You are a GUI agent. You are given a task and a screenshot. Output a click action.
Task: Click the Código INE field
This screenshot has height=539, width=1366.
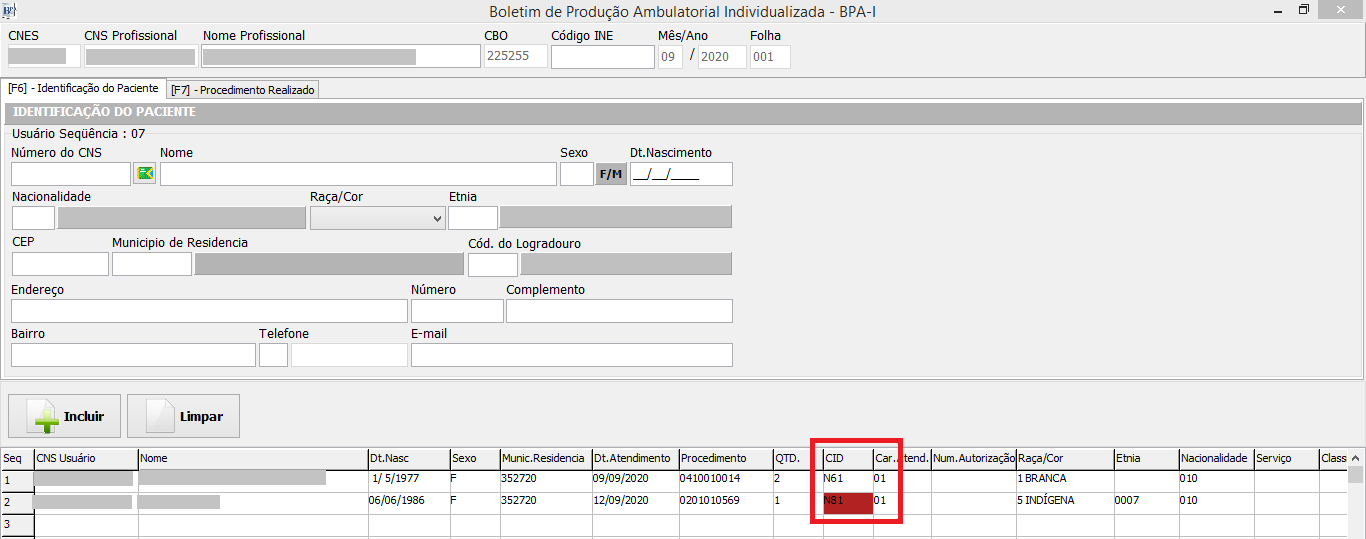coord(602,57)
